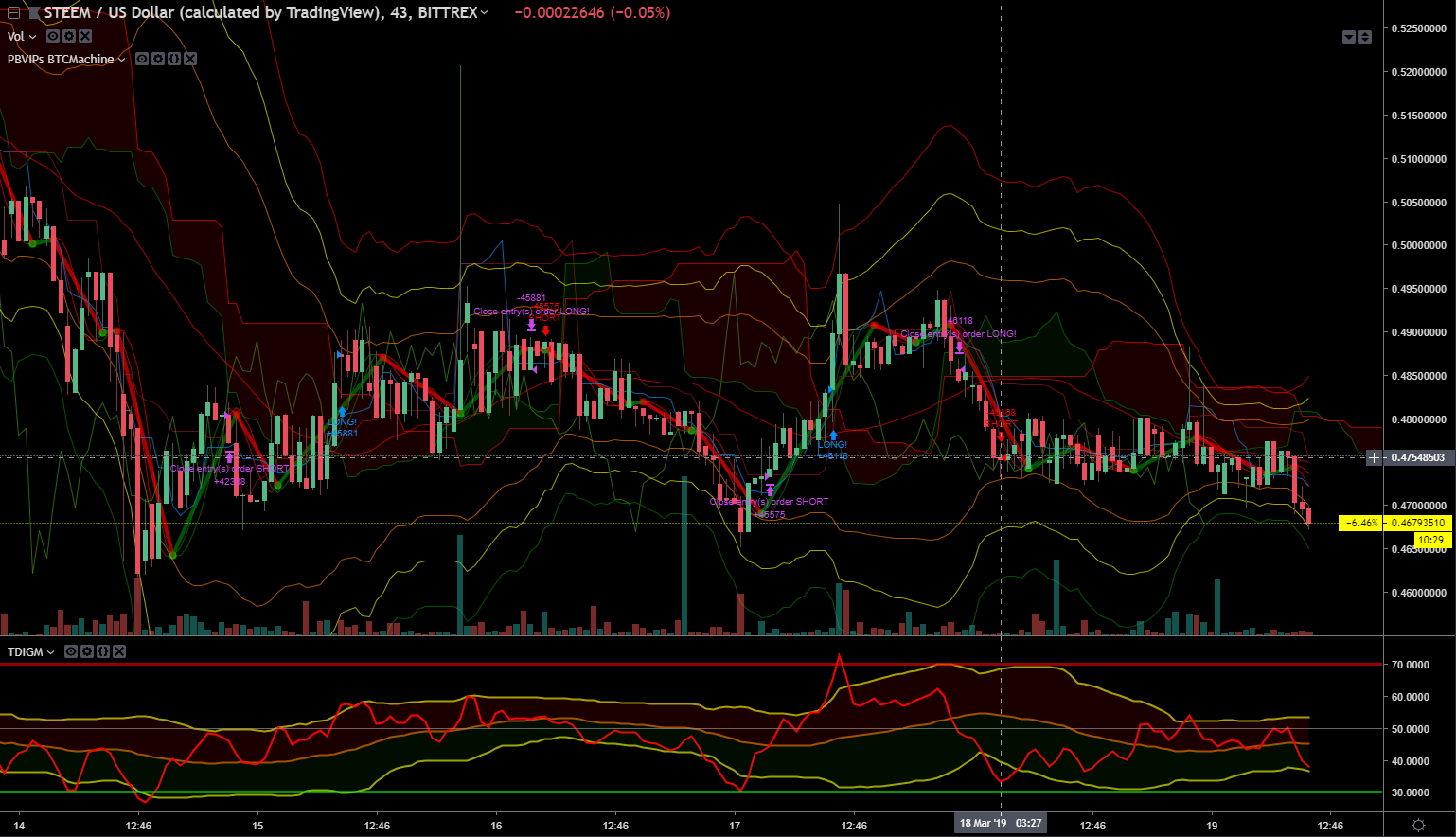Click the price change text -0.00022646 (-0.05%)
1456x837 pixels.
click(x=593, y=12)
